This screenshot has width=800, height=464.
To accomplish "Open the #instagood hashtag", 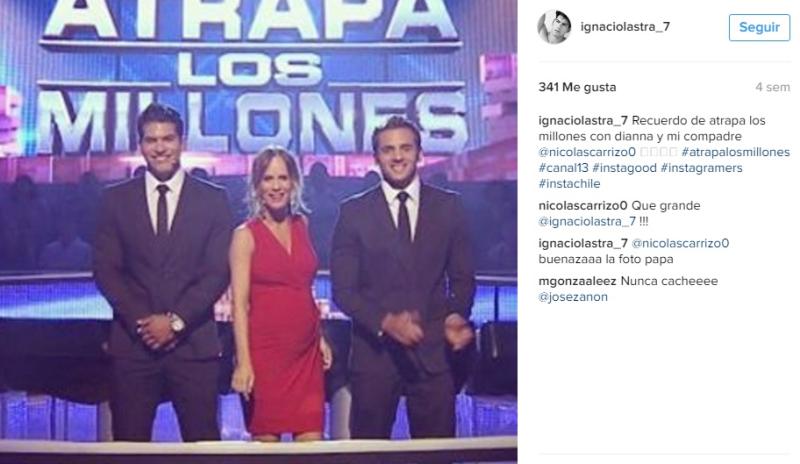I will point(624,168).
